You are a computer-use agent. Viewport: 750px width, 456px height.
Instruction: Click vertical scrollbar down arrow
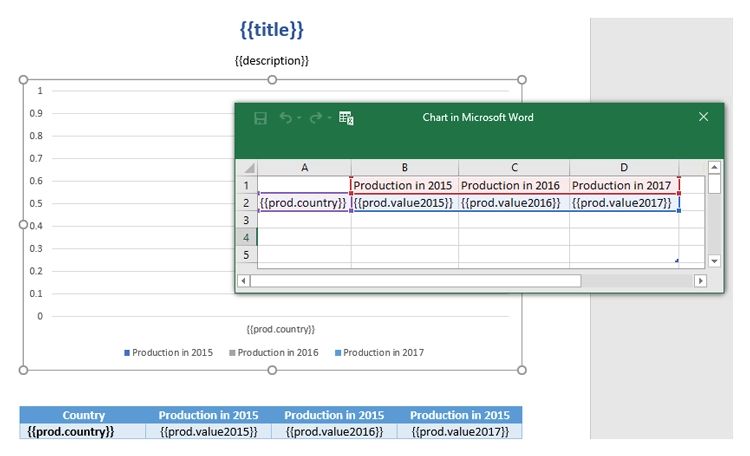[x=714, y=261]
